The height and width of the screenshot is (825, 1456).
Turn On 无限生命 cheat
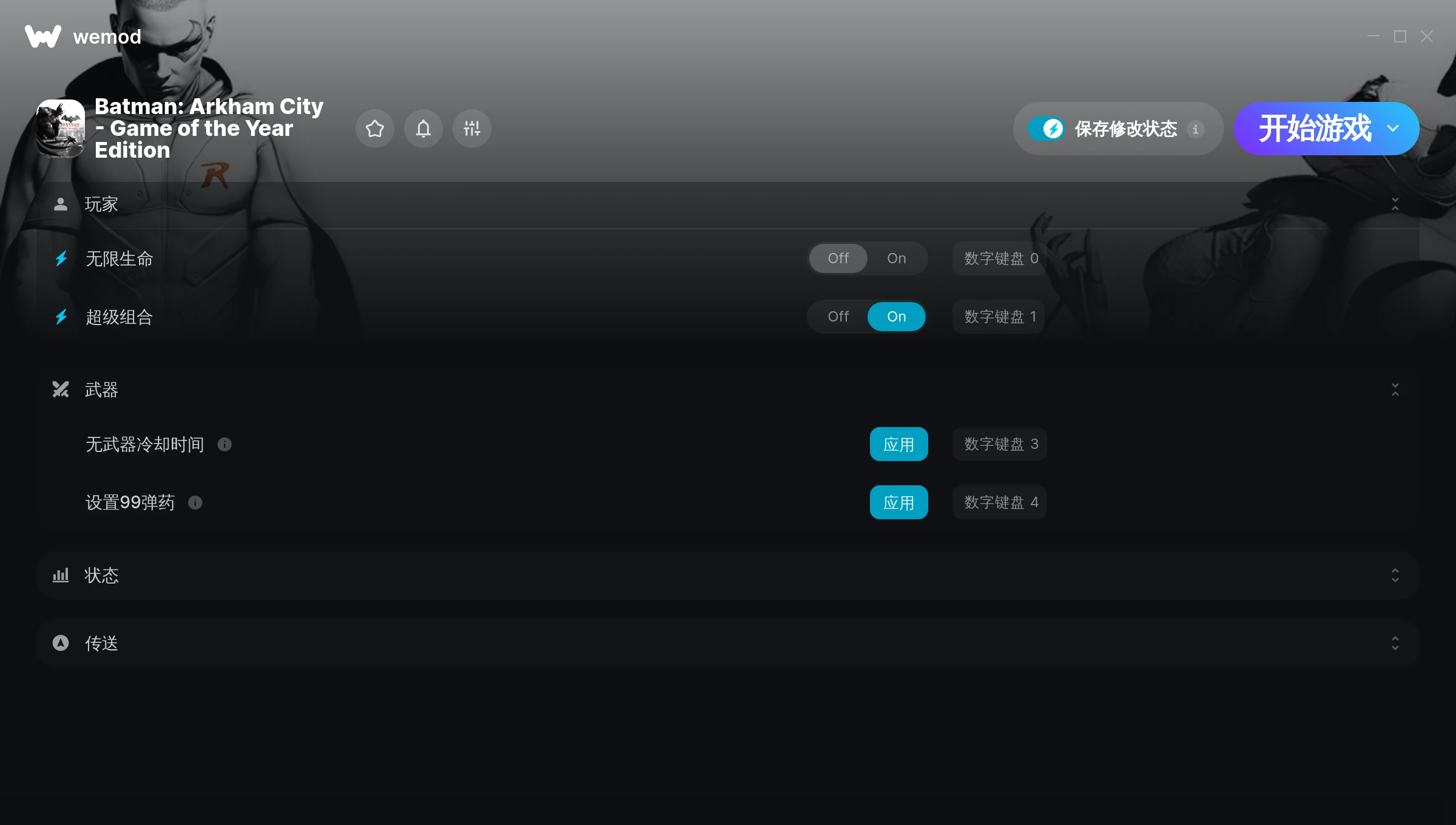pyautogui.click(x=896, y=258)
